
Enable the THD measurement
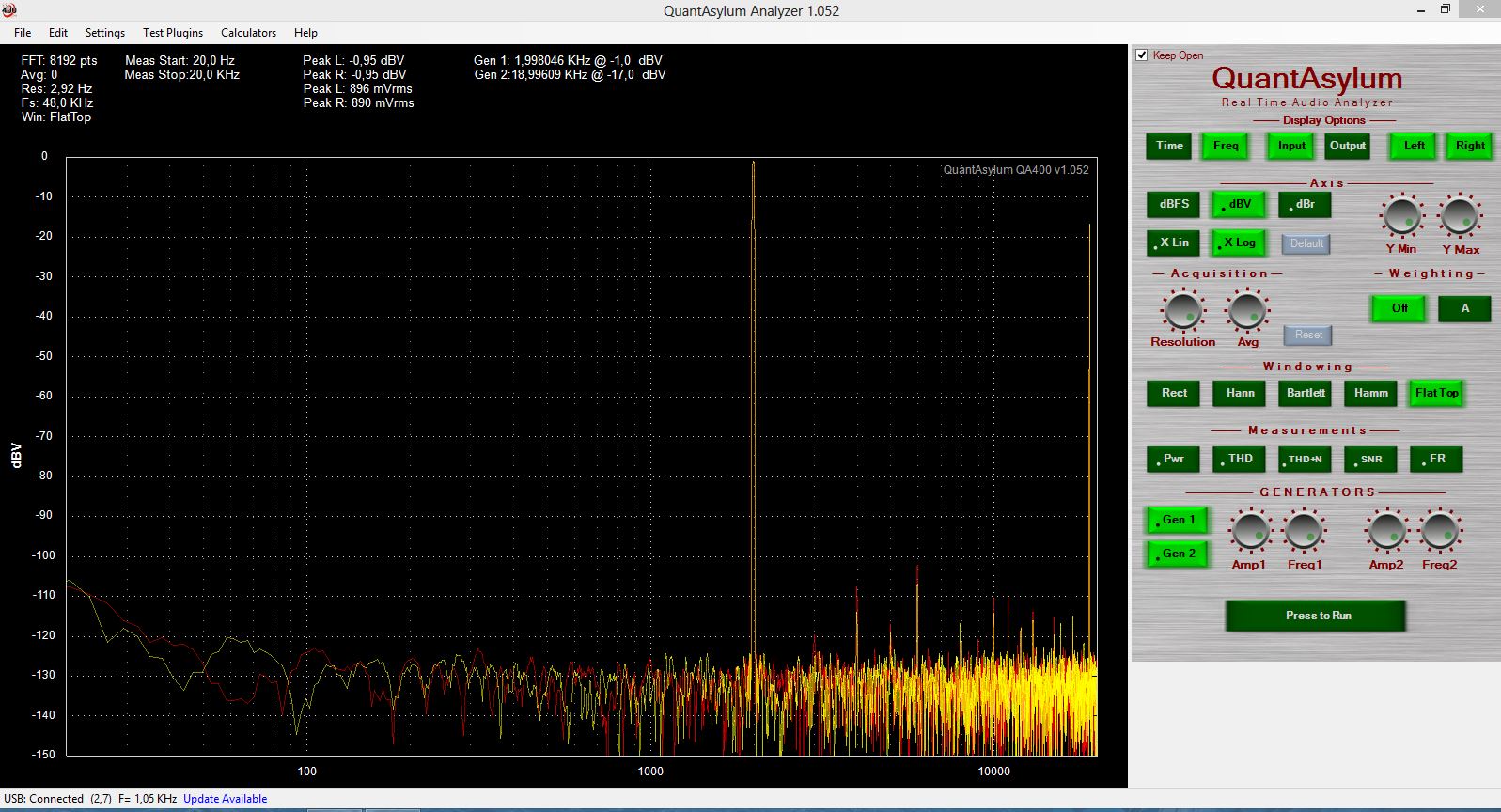pos(1240,459)
